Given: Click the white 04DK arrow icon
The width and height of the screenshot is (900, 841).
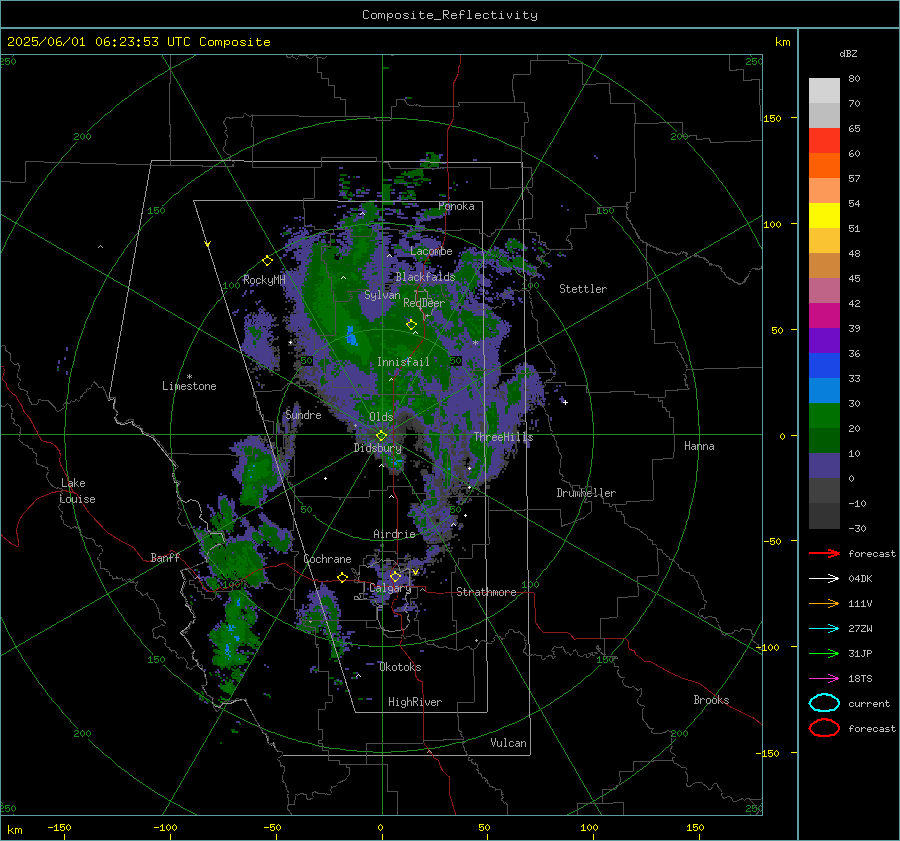Looking at the screenshot, I should (824, 578).
